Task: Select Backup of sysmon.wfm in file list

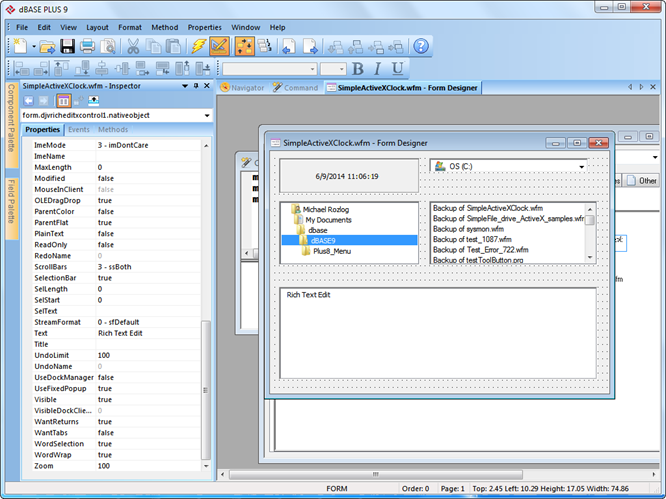Action: (468, 228)
